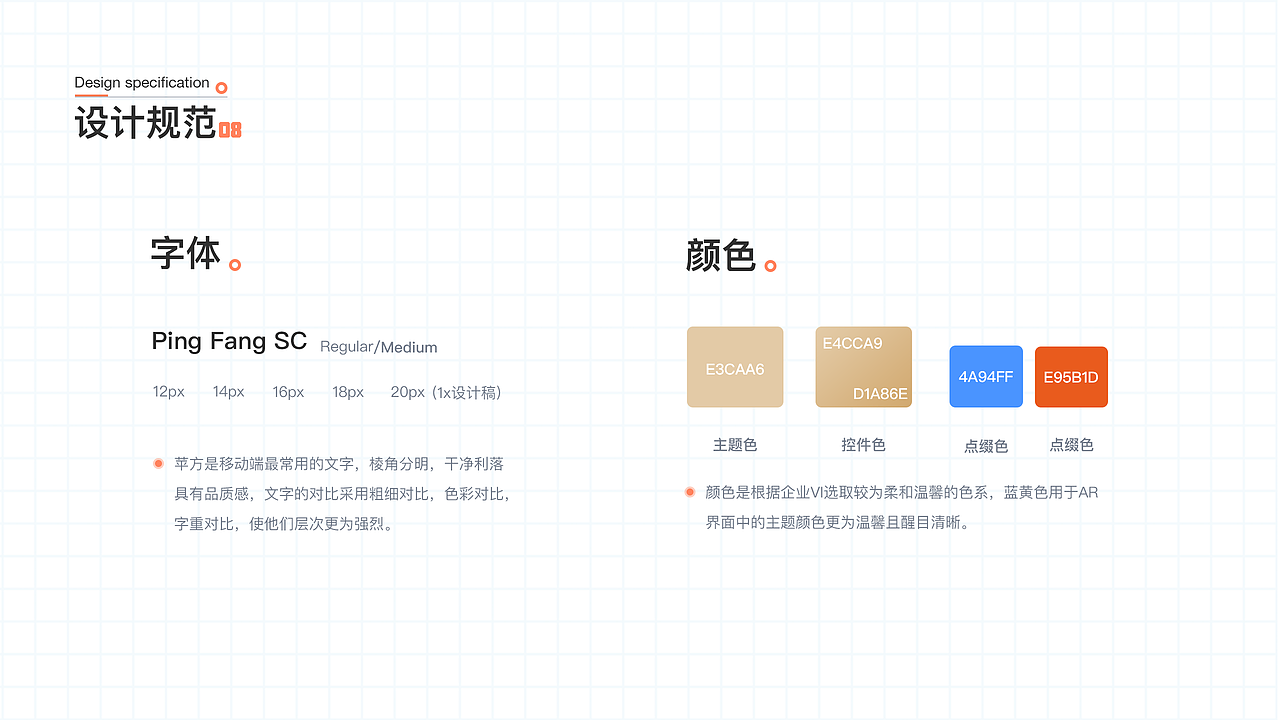Select the 4A94FF blue color swatch
Screen dimensions: 1280x720
[986, 377]
